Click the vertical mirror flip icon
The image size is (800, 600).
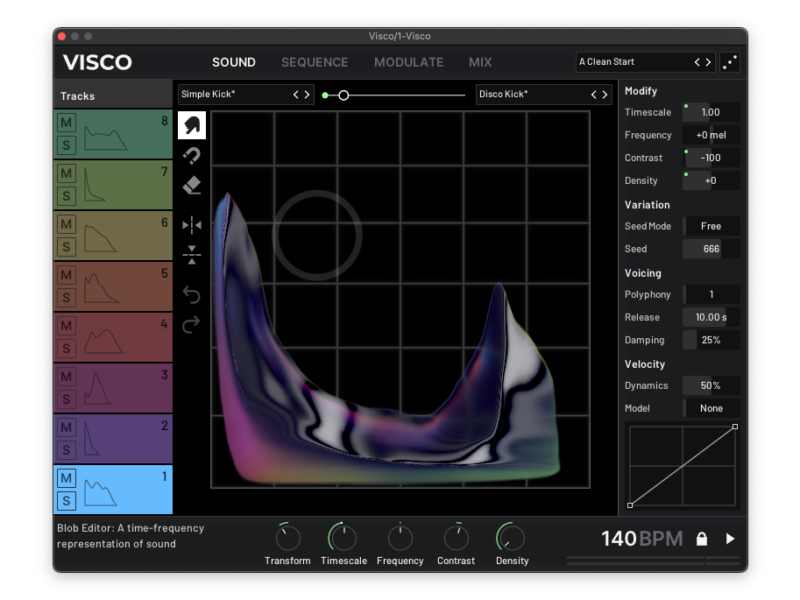[x=192, y=255]
